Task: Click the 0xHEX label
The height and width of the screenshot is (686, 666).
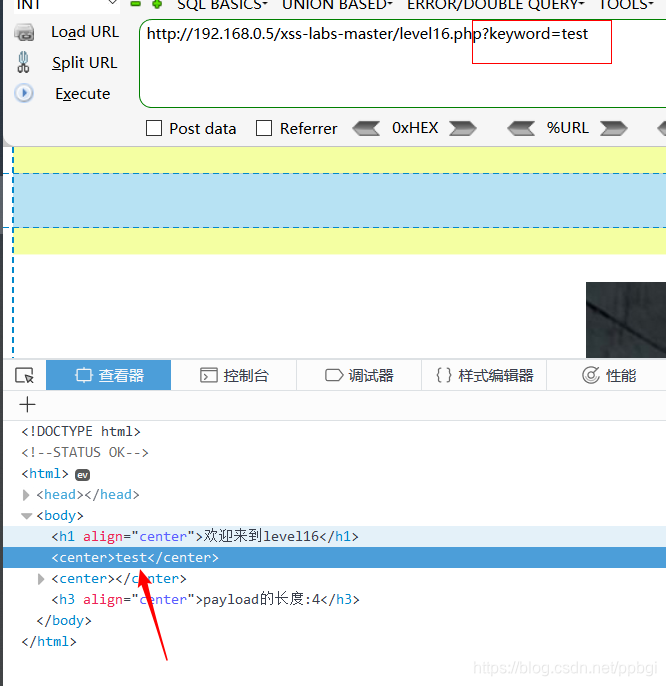Action: [415, 128]
